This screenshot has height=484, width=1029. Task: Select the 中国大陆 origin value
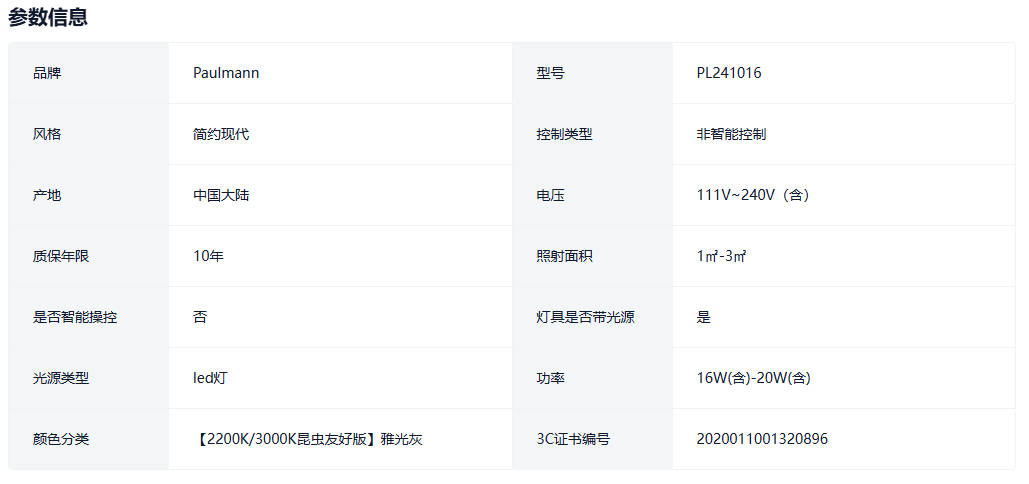221,195
